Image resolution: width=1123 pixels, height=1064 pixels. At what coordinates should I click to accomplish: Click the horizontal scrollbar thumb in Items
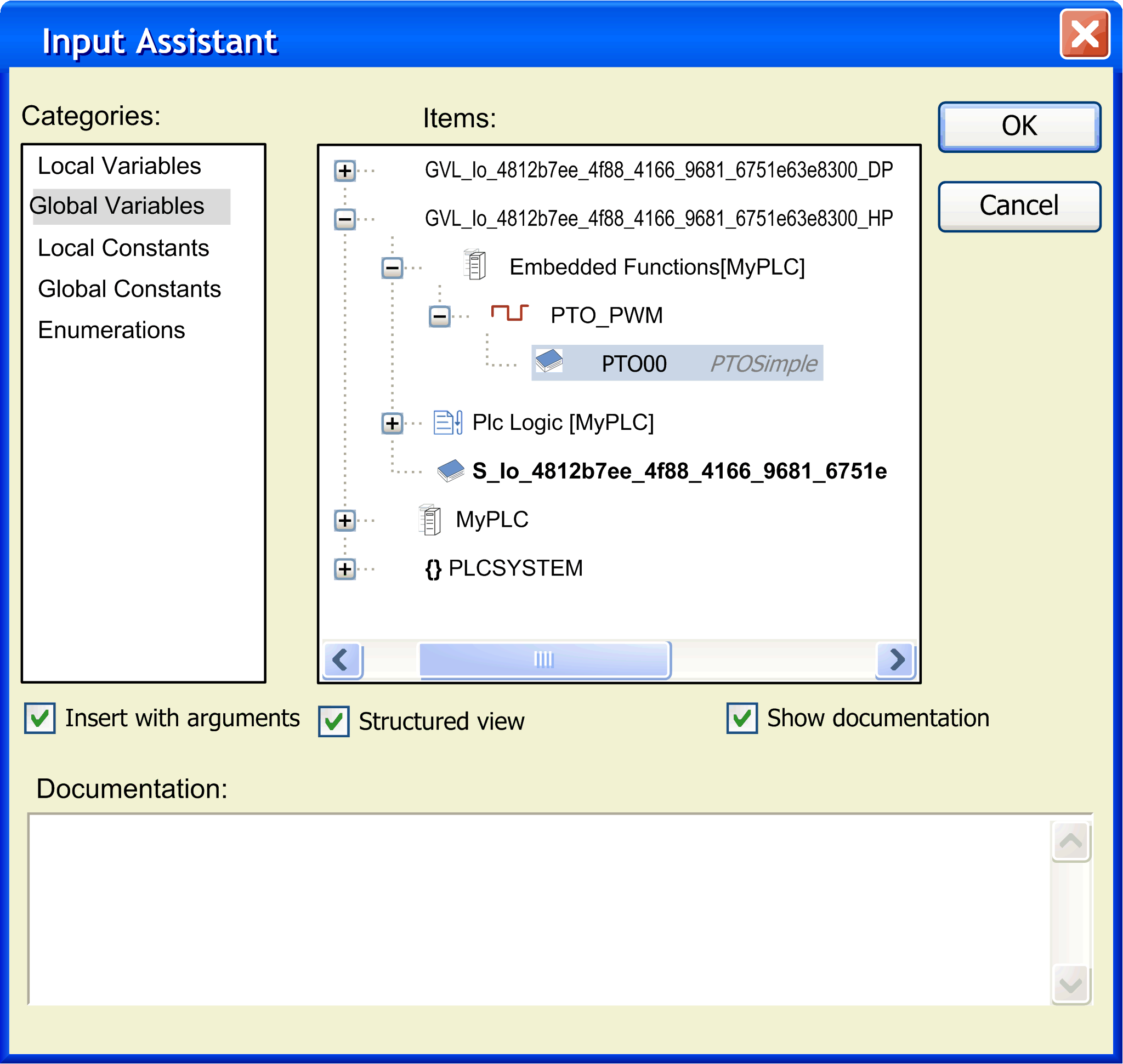click(x=544, y=659)
